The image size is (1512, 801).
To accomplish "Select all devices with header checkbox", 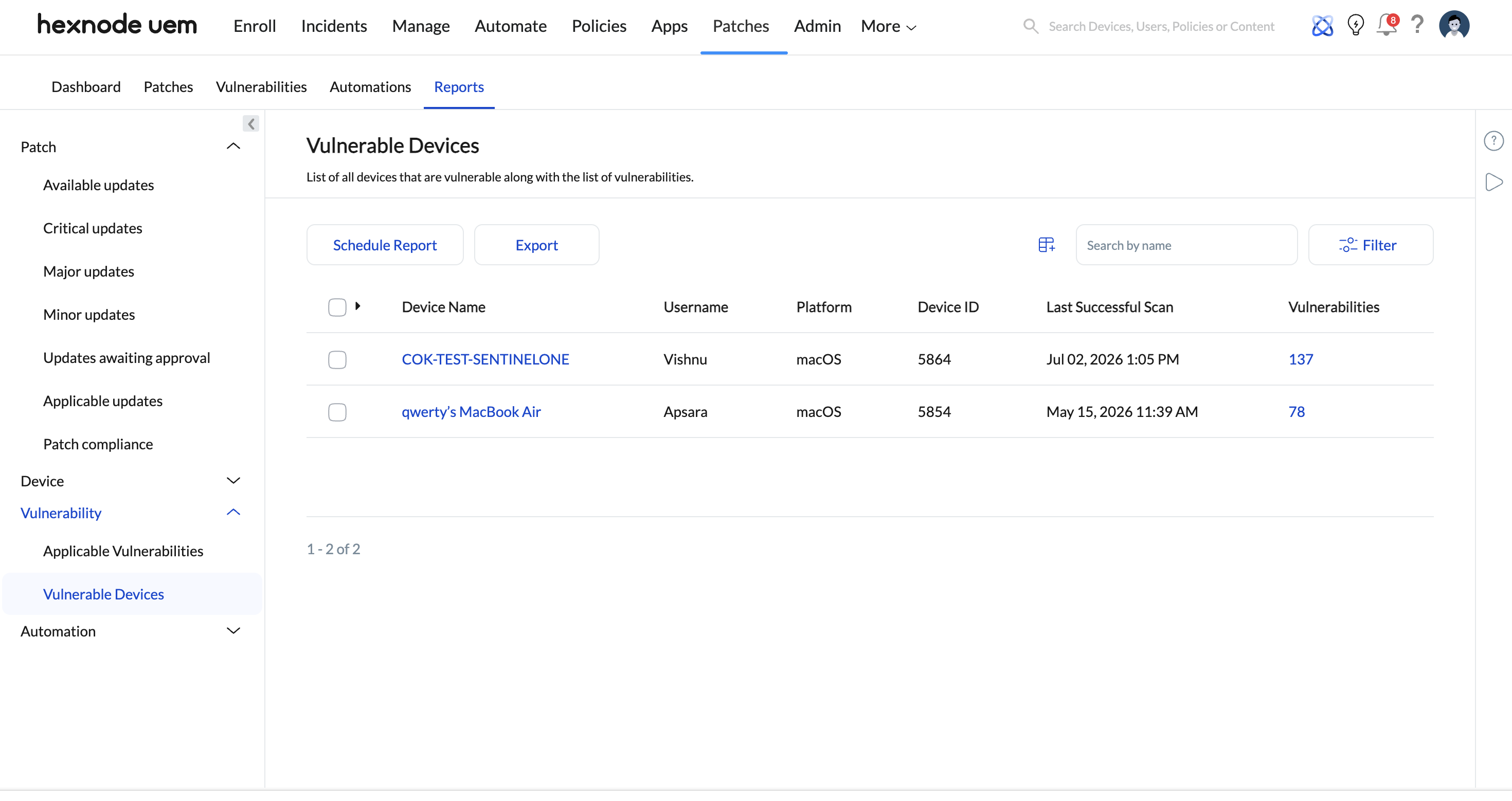I will tap(337, 307).
